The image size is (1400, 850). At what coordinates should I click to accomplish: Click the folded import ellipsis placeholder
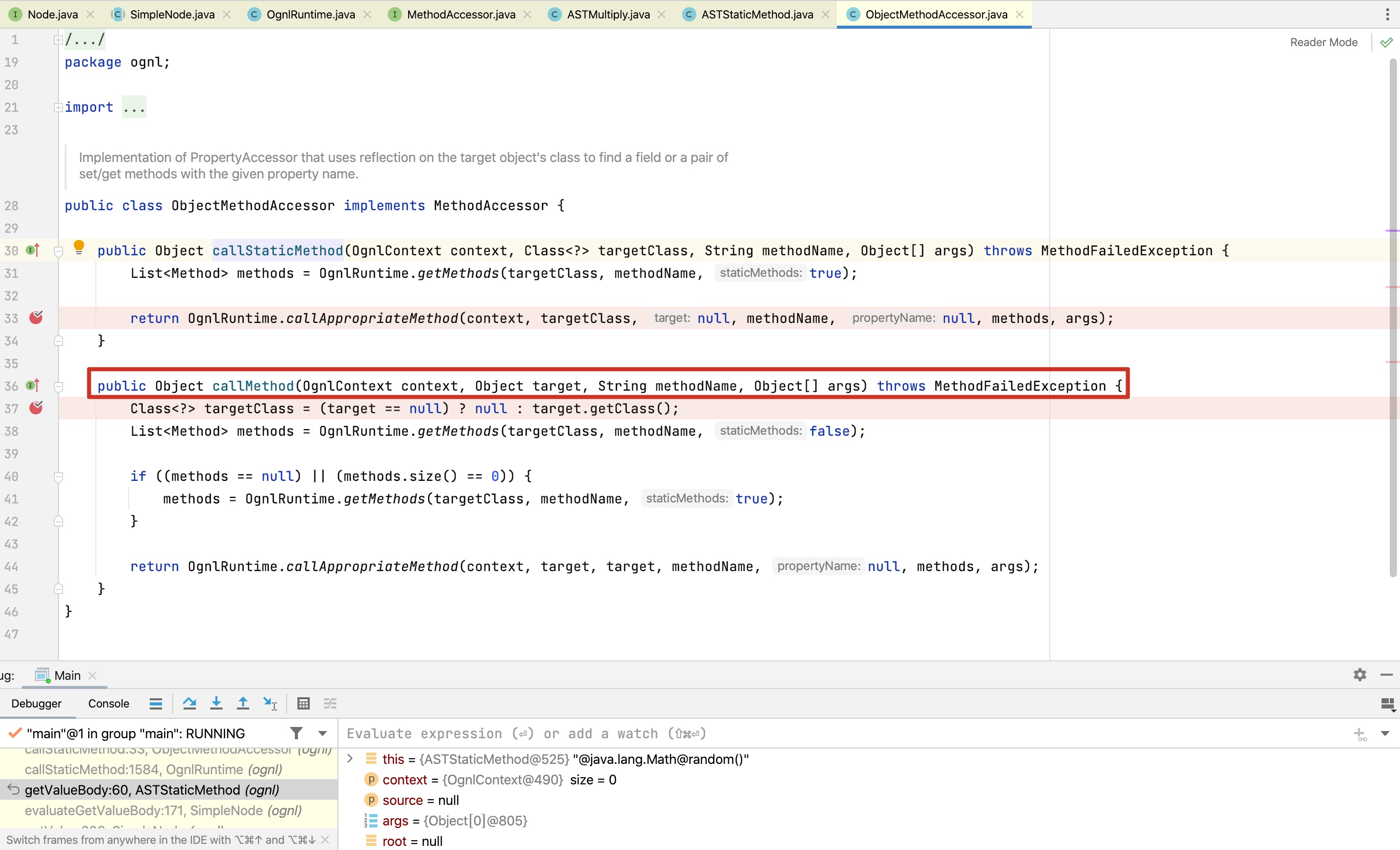[134, 107]
